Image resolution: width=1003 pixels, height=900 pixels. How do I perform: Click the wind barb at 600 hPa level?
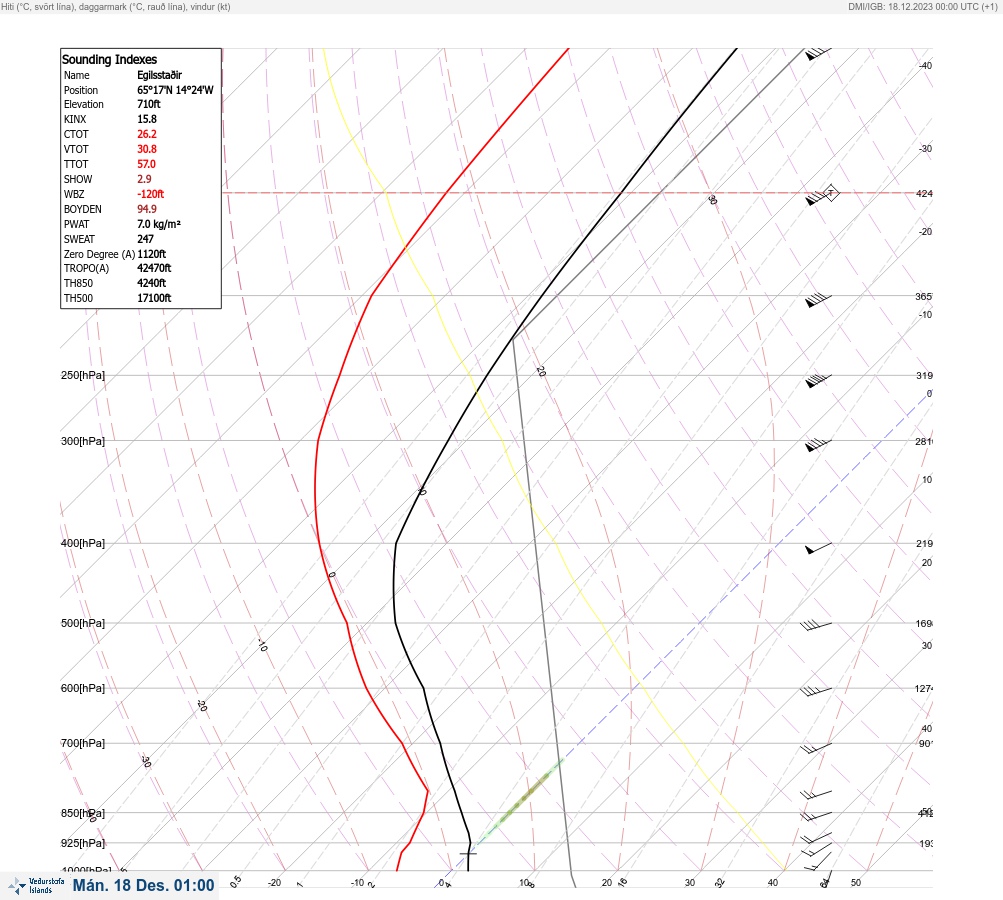point(816,691)
